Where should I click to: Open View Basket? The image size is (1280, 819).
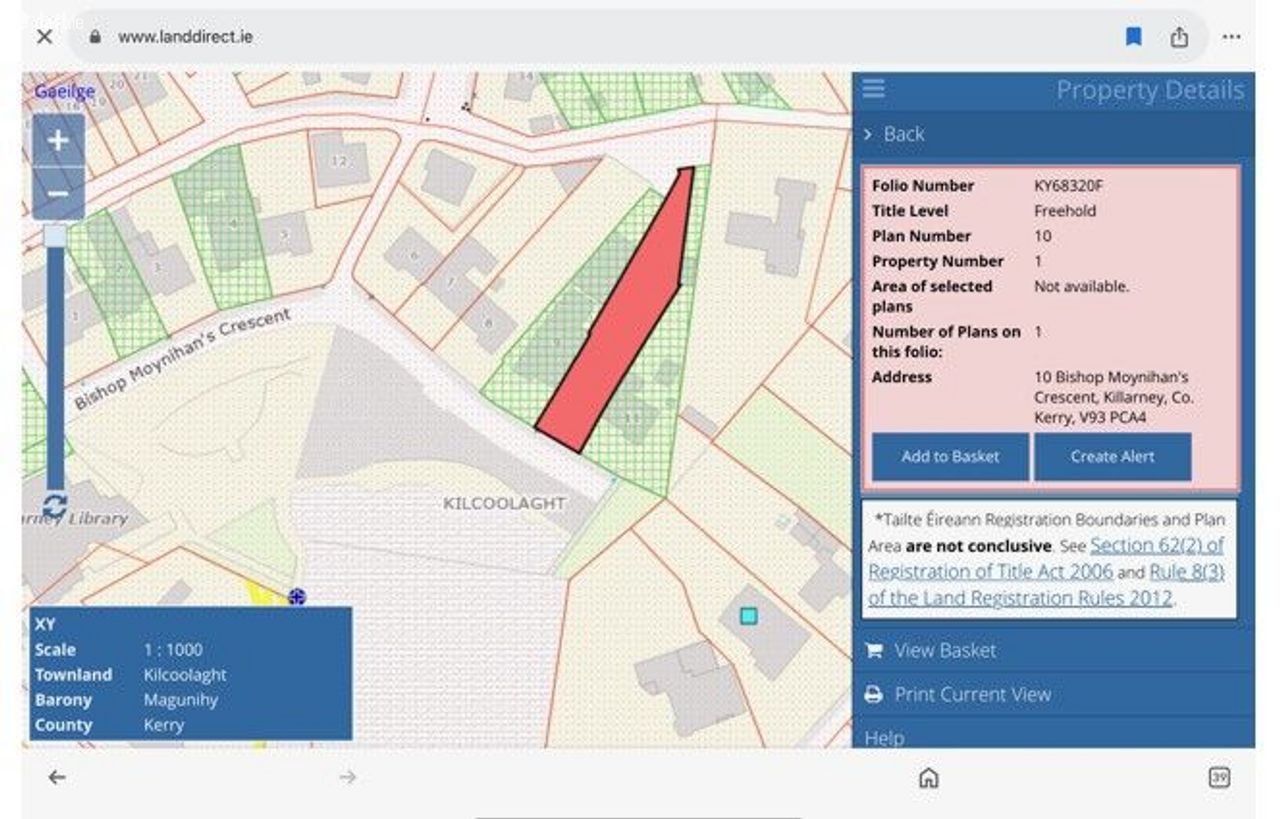(944, 651)
